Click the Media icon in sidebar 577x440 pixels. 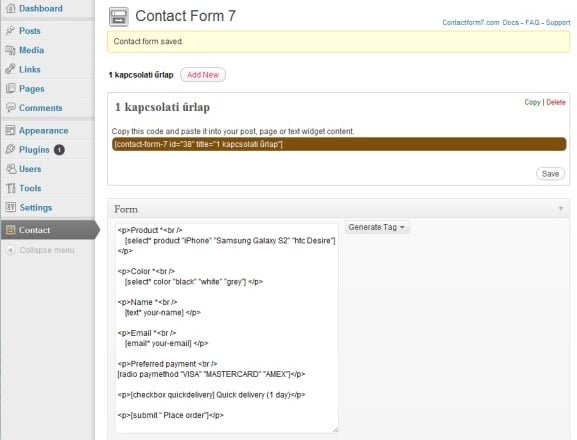pyautogui.click(x=10, y=50)
